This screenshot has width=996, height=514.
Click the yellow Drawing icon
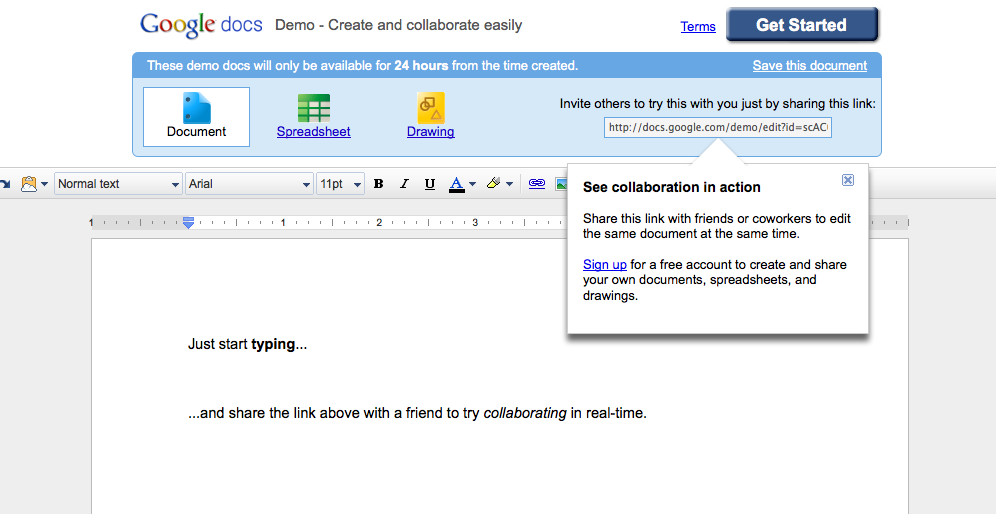click(430, 108)
